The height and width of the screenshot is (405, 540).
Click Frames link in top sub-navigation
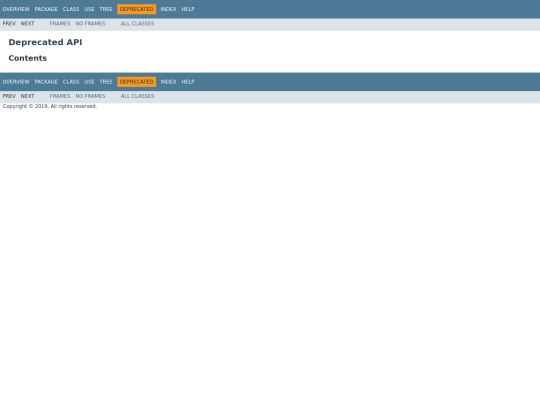[60, 24]
